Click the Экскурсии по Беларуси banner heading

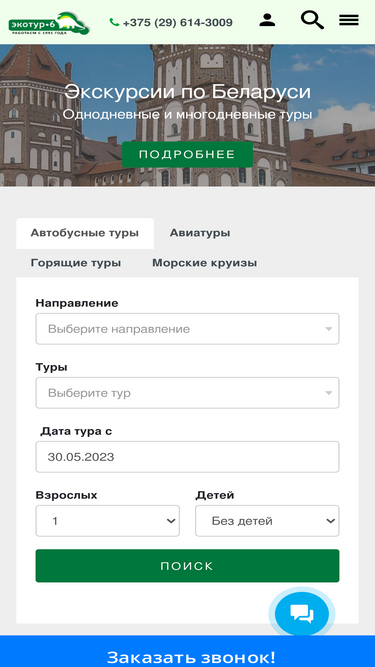[x=188, y=92]
